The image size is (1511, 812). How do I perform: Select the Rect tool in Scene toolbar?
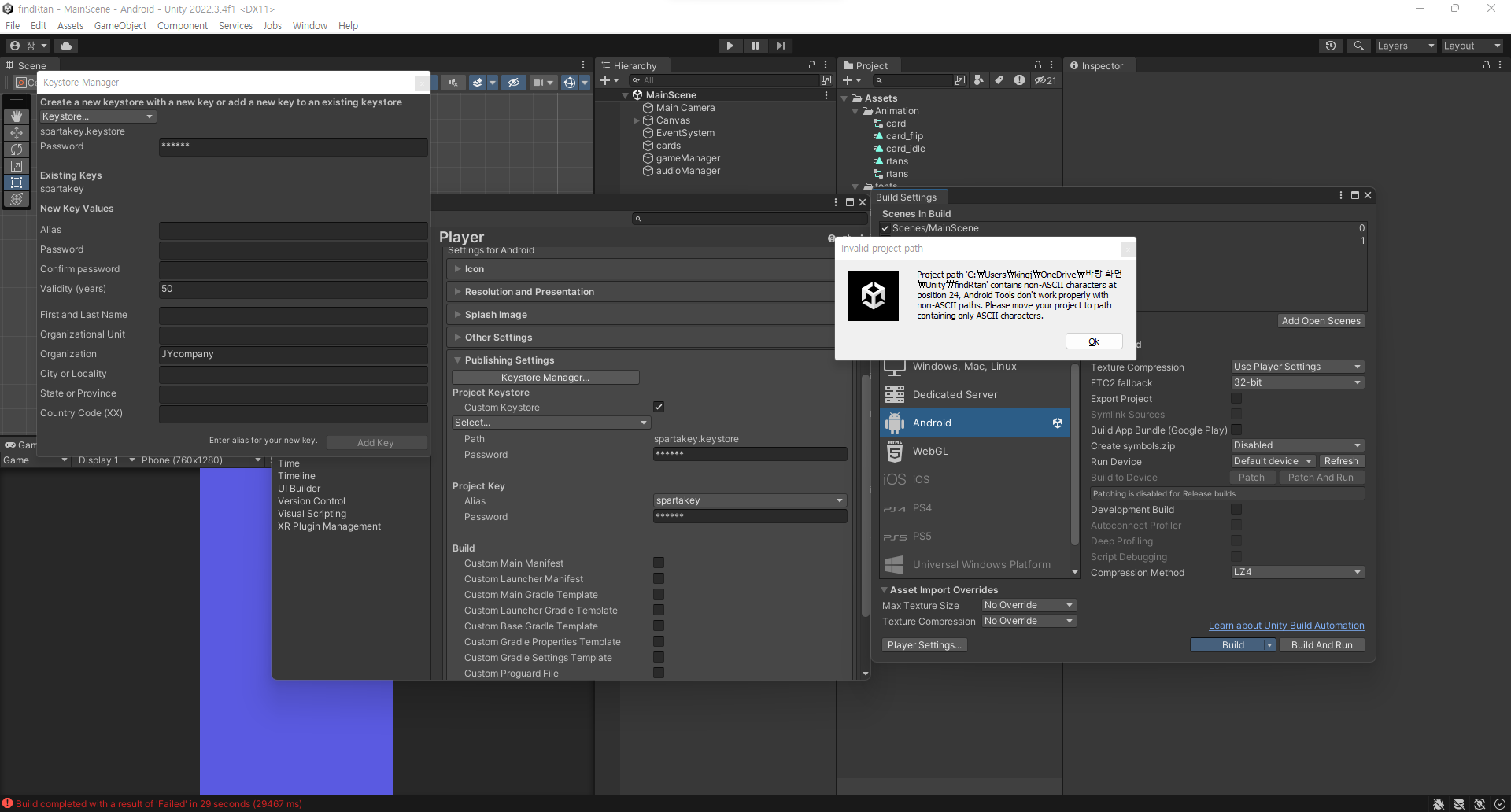tap(17, 183)
